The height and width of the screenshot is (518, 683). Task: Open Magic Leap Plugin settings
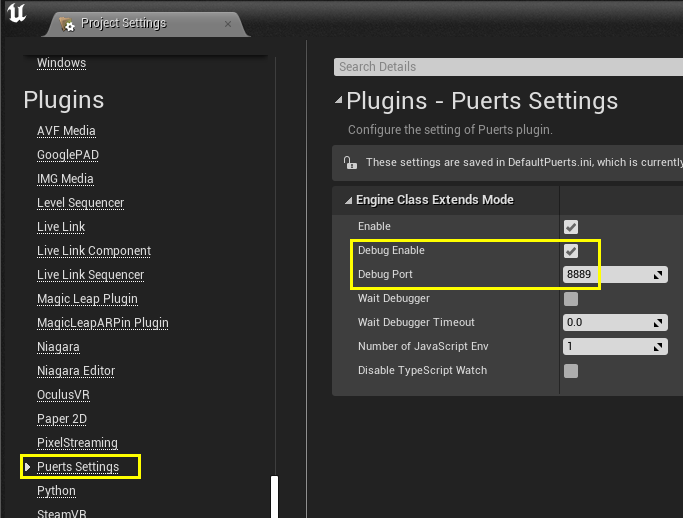(88, 298)
